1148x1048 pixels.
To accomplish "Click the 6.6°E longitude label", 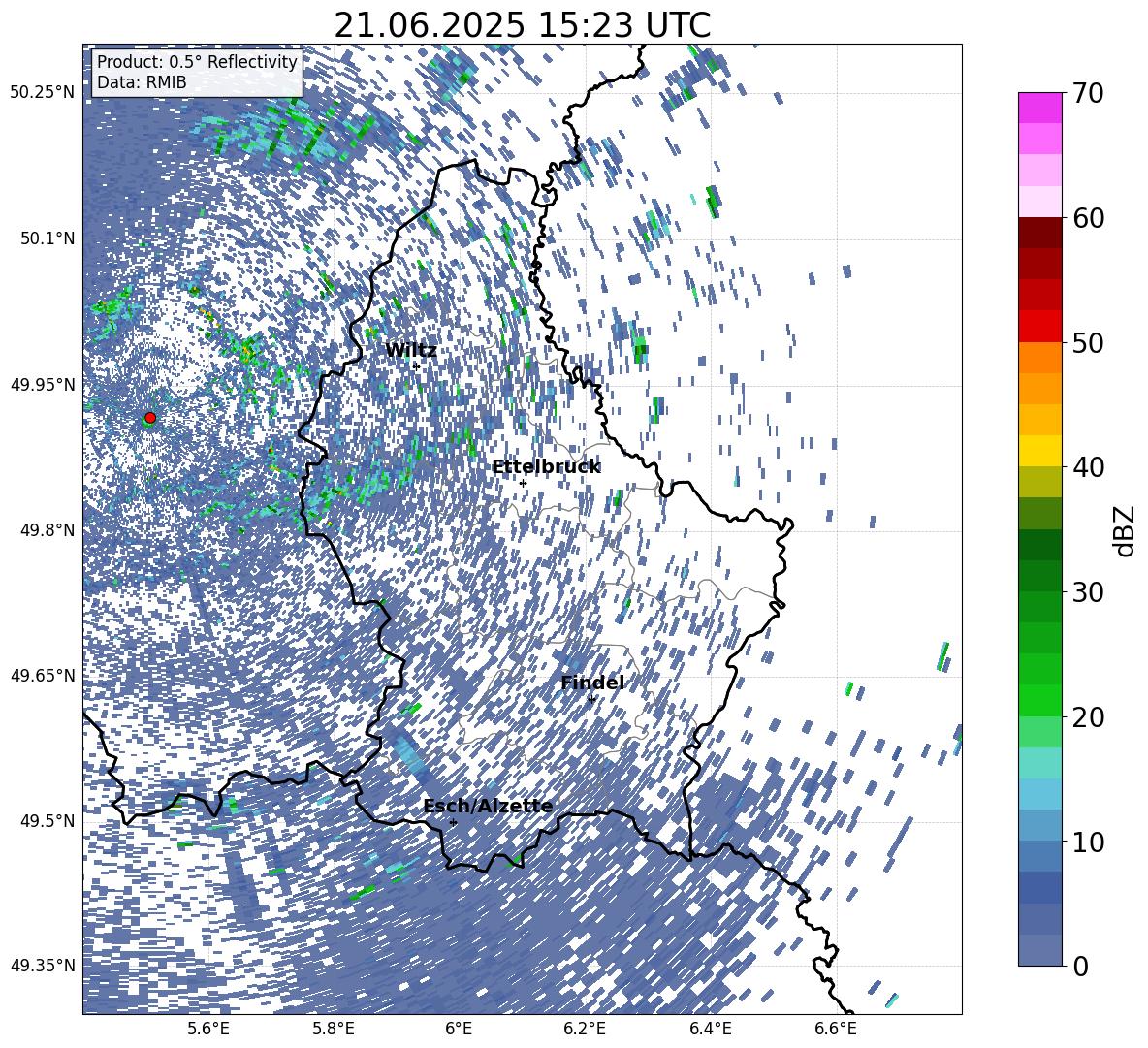I will pos(836,1029).
